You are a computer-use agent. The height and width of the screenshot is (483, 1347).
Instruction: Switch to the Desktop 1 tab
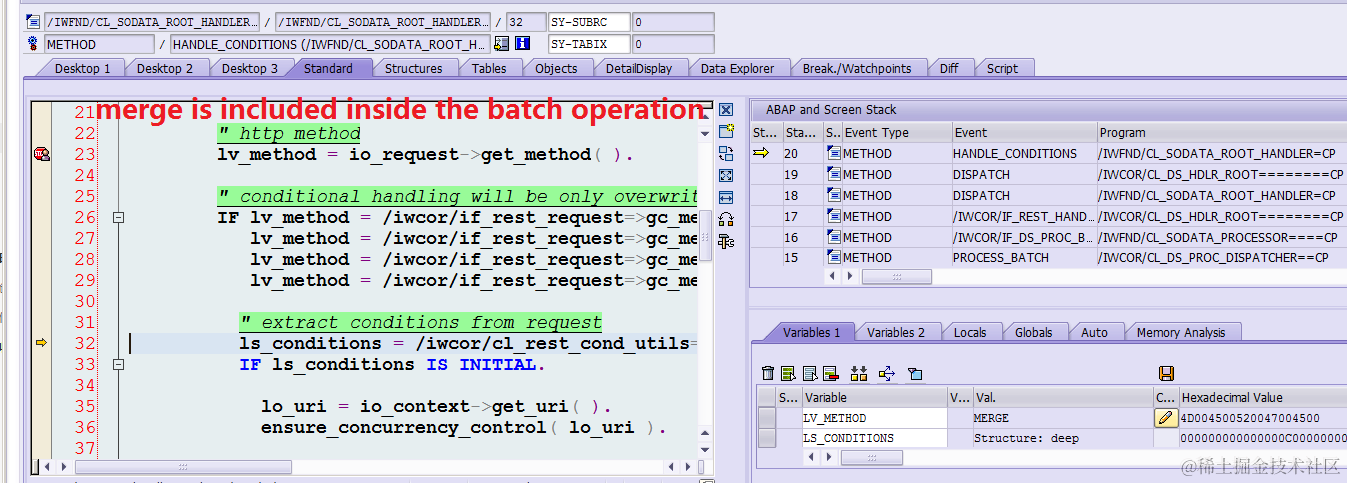coord(82,68)
